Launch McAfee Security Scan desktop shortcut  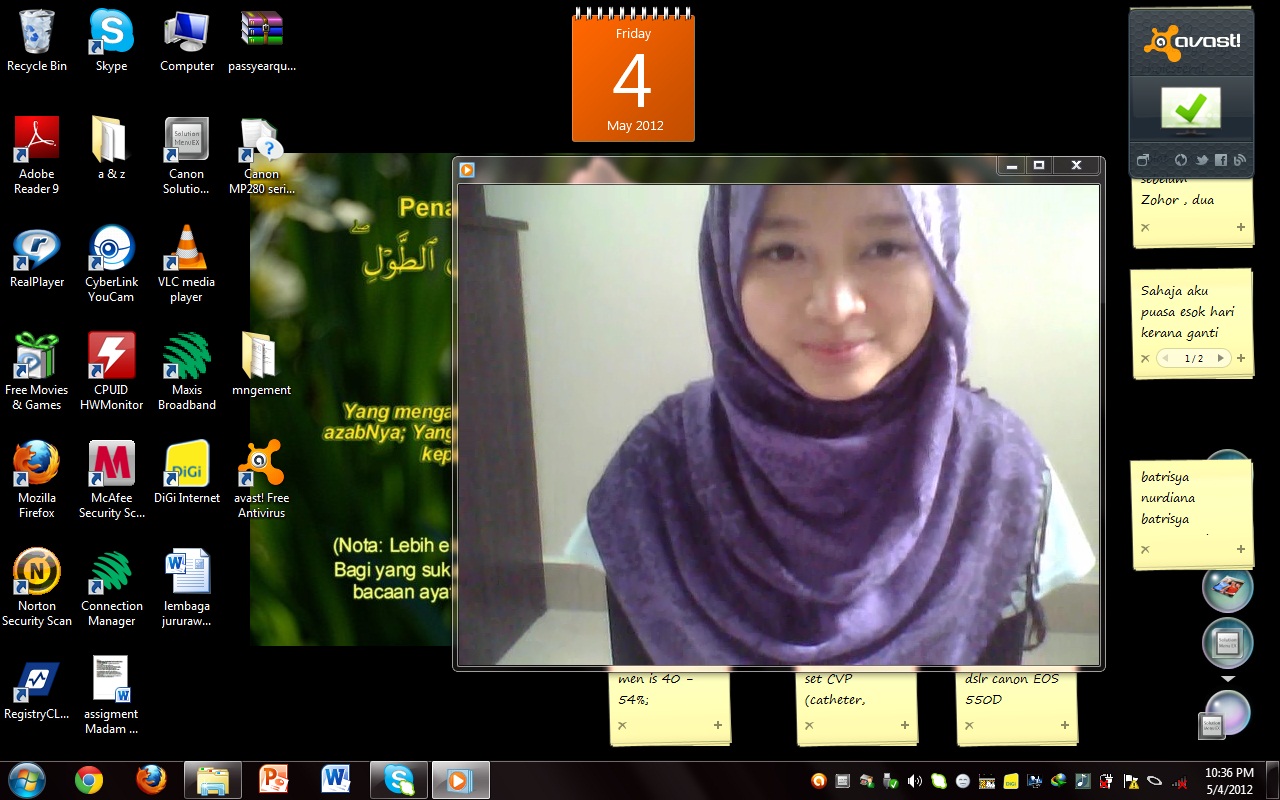(x=111, y=479)
